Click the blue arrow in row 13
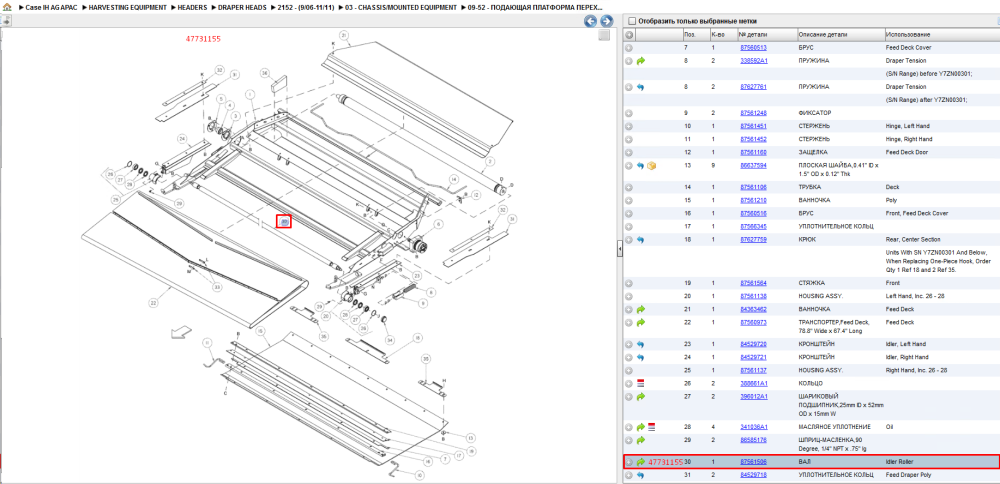1000x484 pixels. click(641, 165)
